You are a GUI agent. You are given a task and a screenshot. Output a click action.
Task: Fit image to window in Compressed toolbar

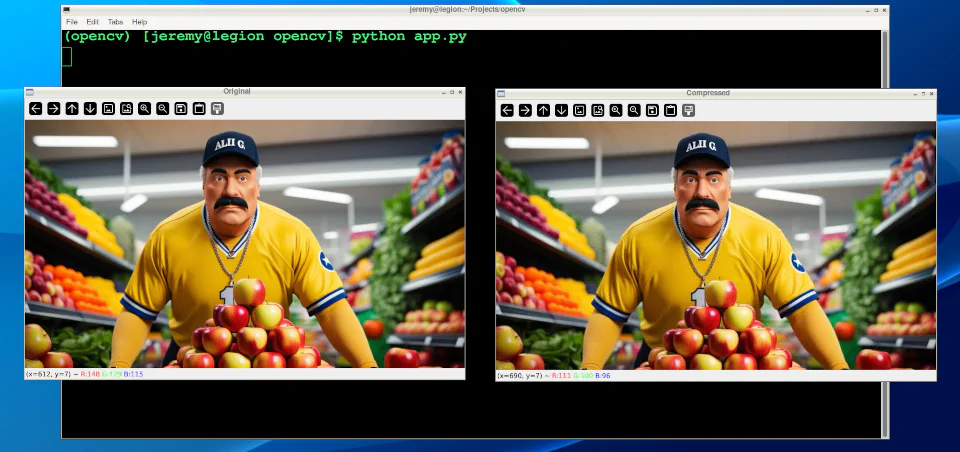pos(598,110)
